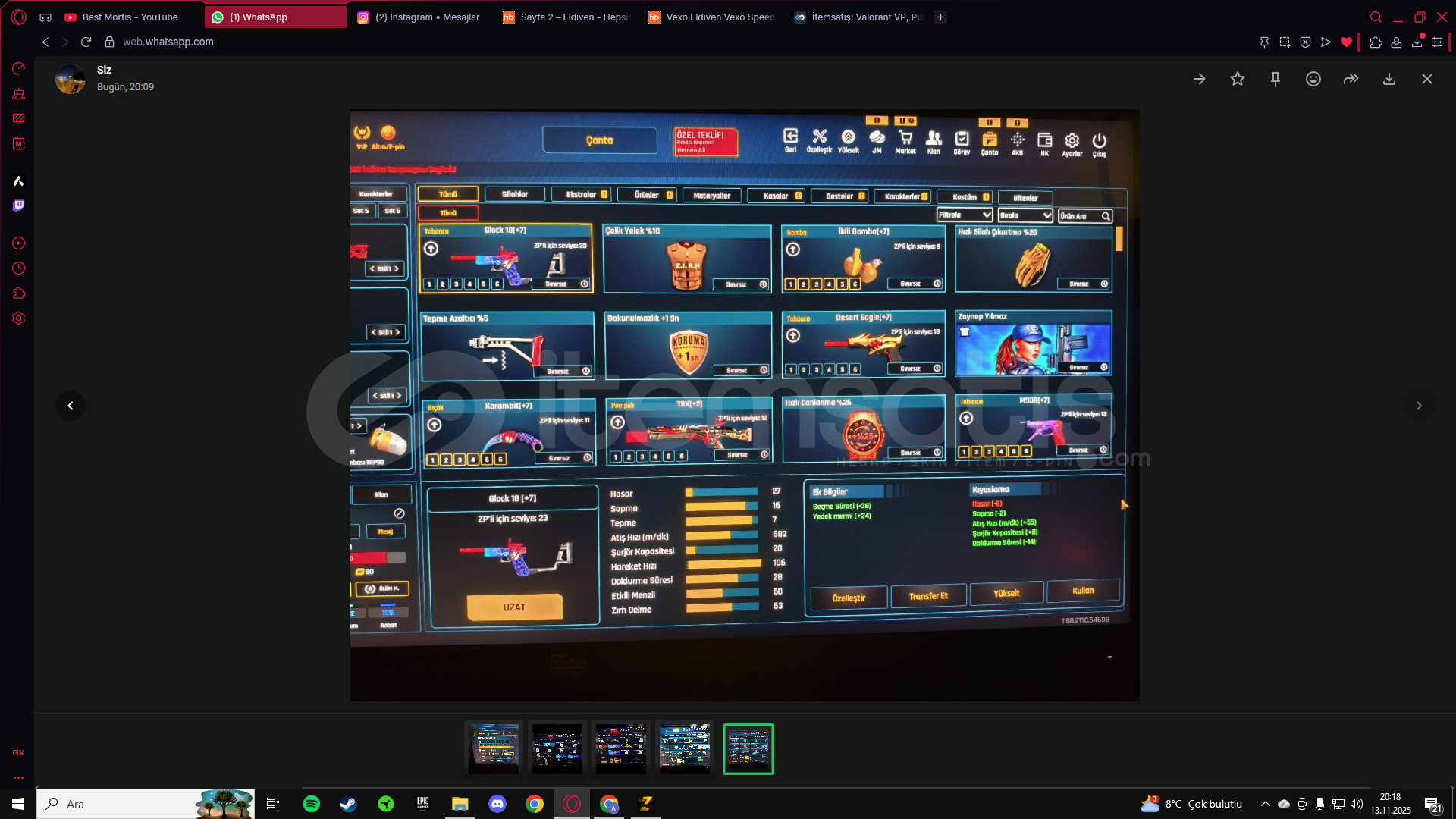Toggle the heart bookmark in address bar
This screenshot has height=819, width=1456.
[x=1346, y=42]
